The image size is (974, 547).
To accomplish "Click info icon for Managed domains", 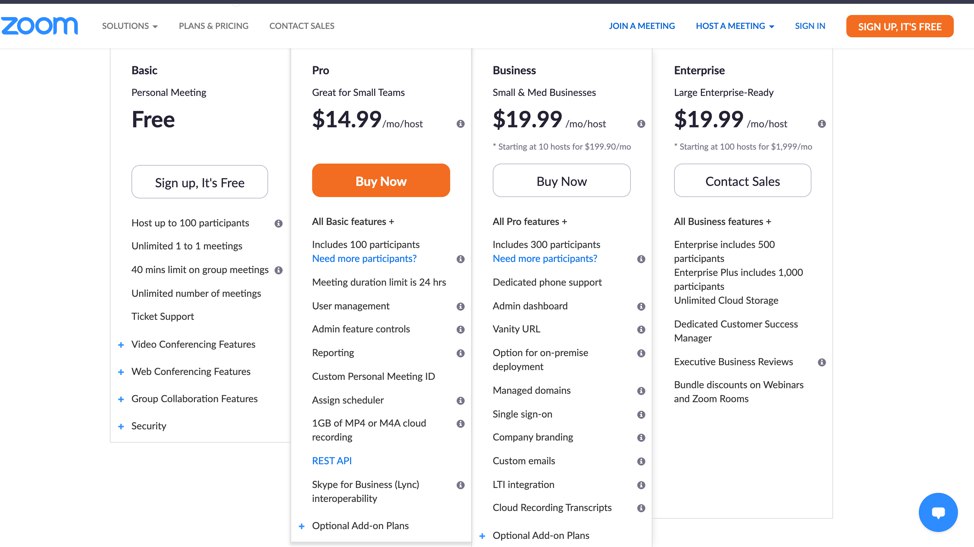I will 641,391.
